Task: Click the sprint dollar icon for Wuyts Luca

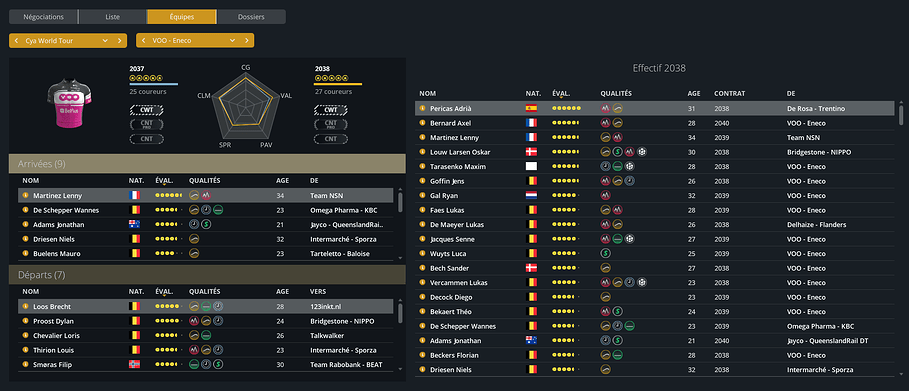Action: click(x=605, y=254)
